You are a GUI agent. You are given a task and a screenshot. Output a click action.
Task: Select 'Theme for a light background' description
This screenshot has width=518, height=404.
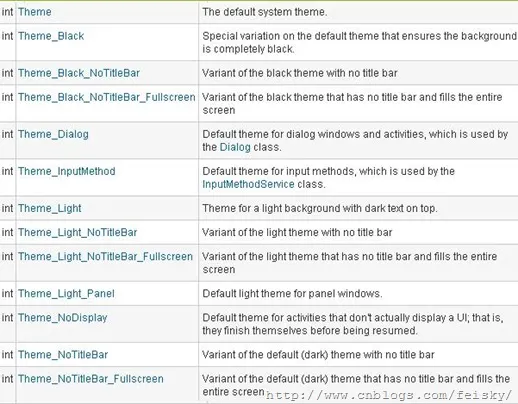point(320,208)
